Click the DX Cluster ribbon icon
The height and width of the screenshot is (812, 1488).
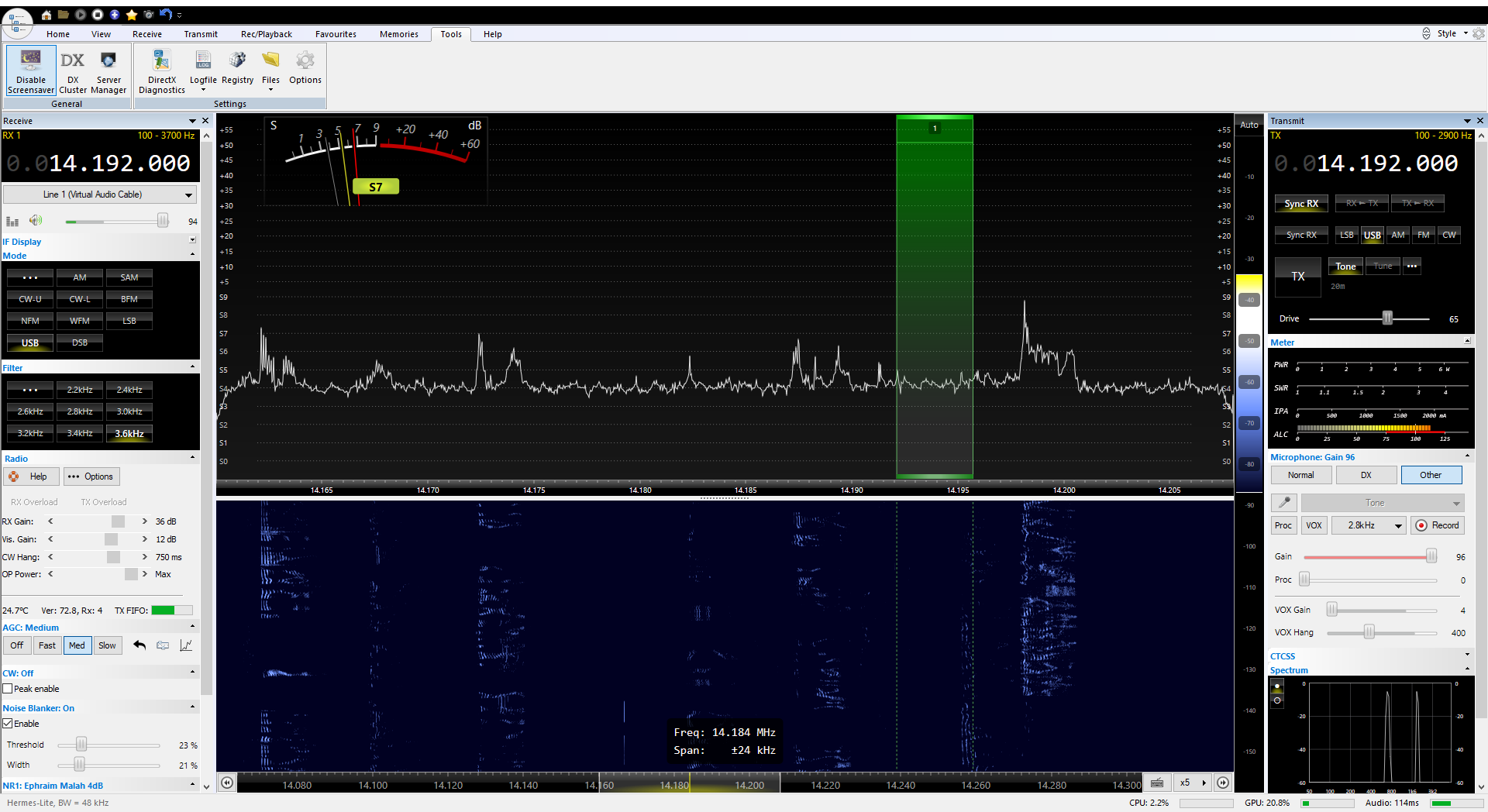point(73,71)
